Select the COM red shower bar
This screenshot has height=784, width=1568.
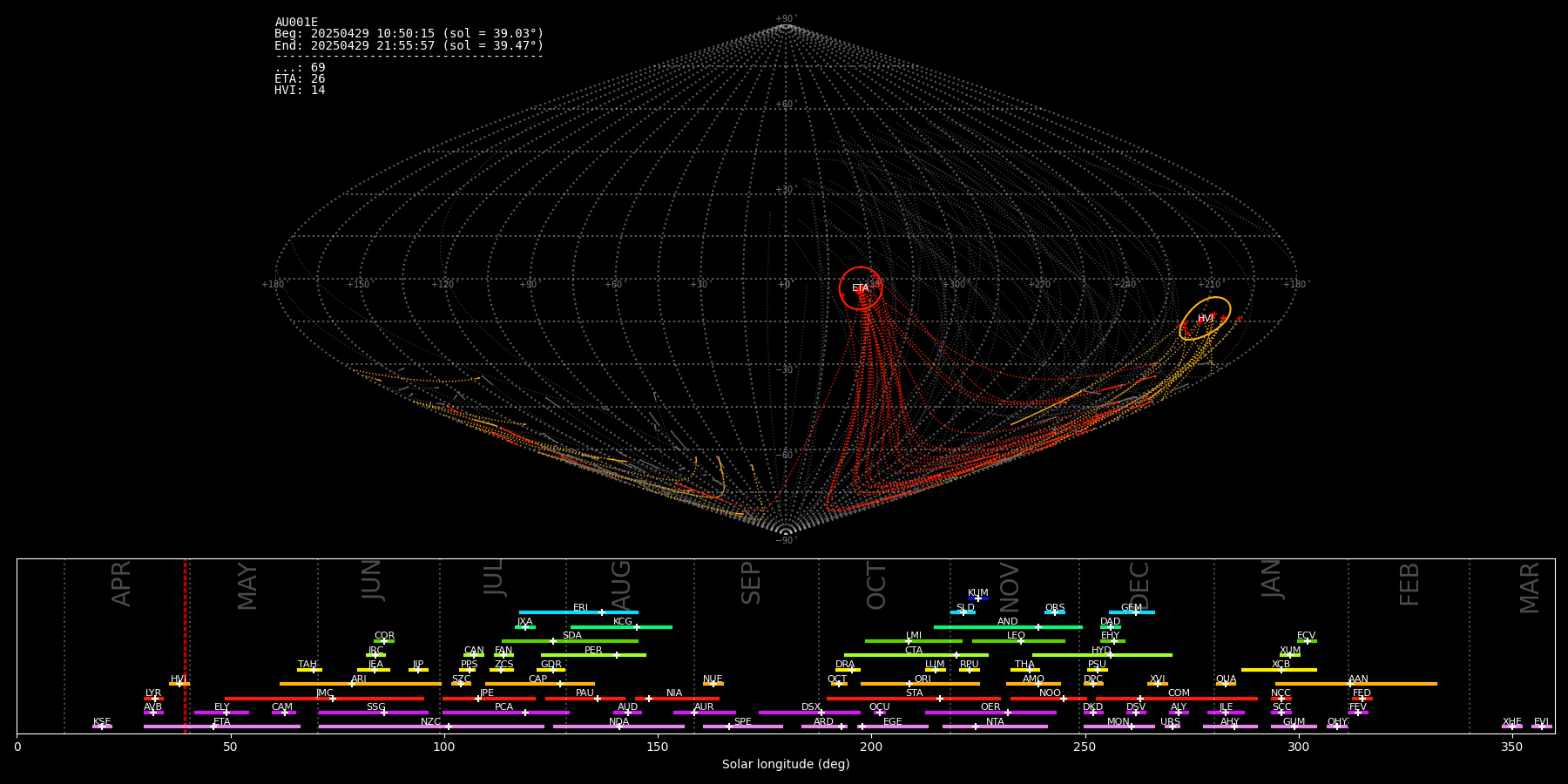1178,699
